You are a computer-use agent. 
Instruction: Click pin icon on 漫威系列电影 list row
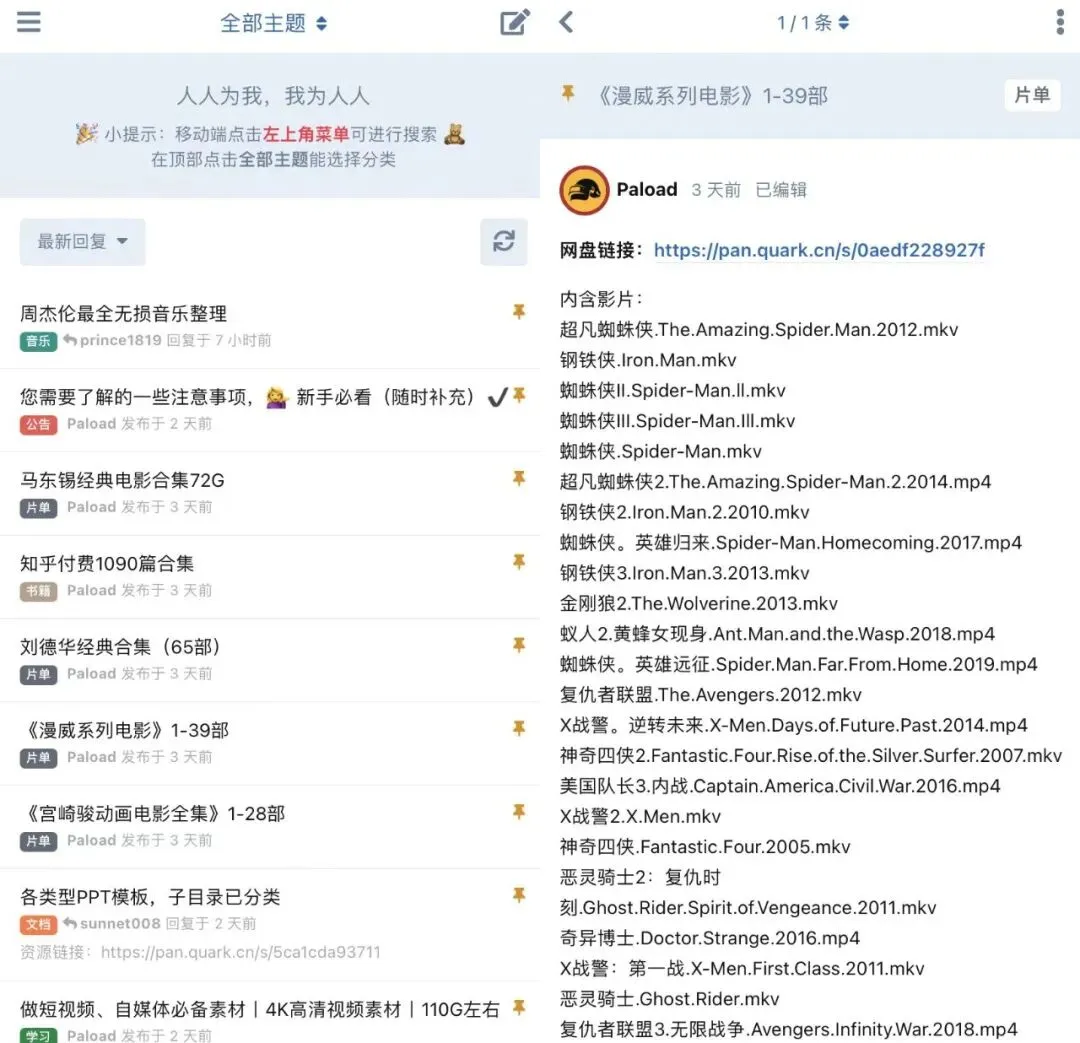(519, 728)
